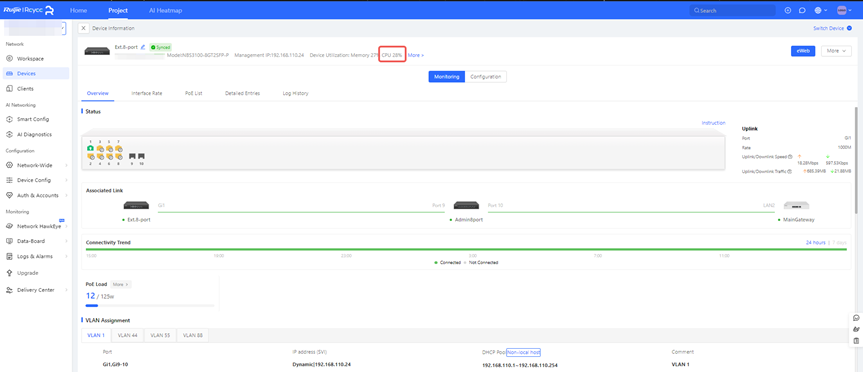Click port 7 on the switch panel
Viewport: 863px width, 372px height.
point(118,149)
